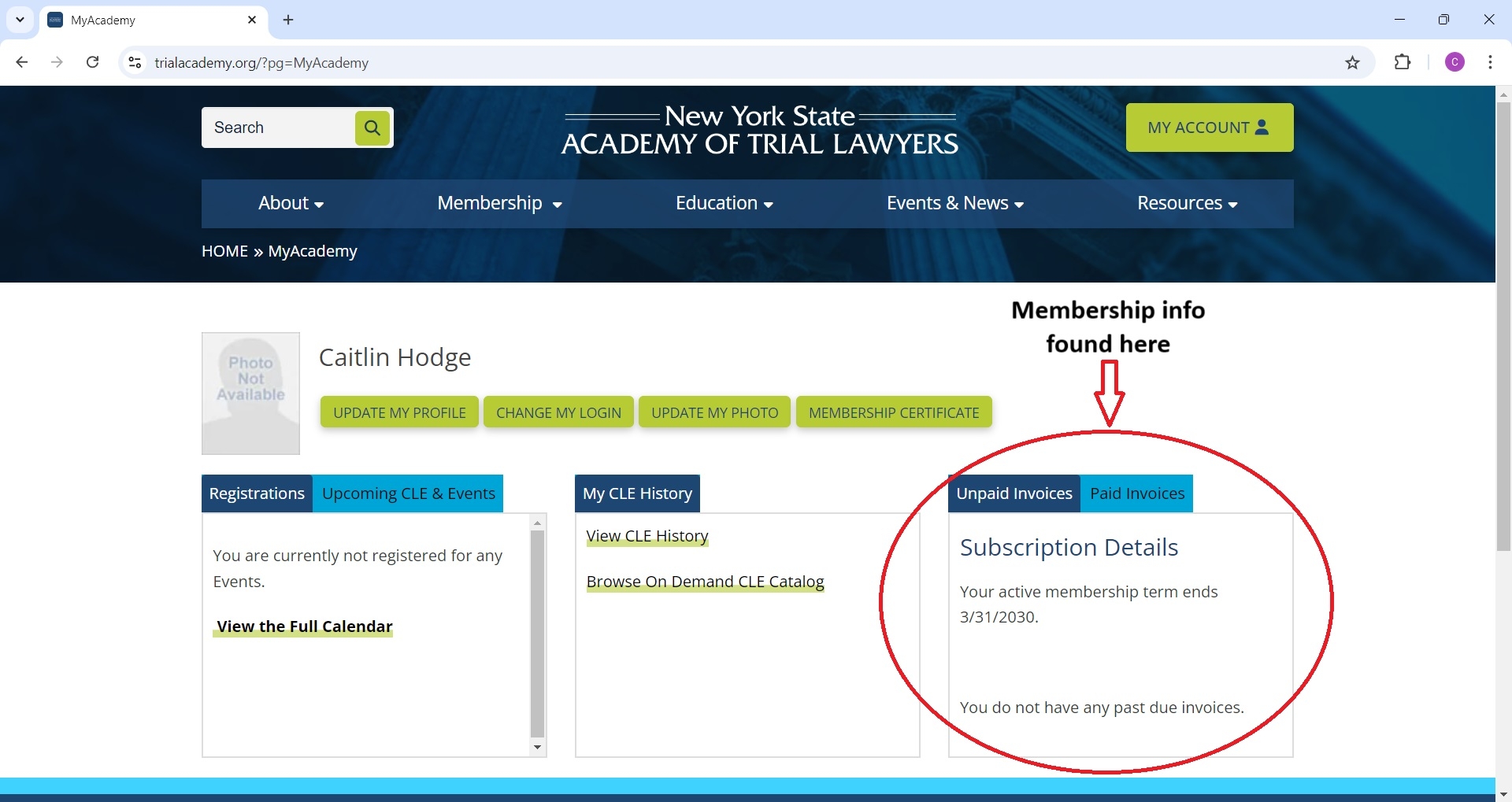Viewport: 1512px width, 802px height.
Task: Open the View CLE History link
Action: tap(647, 536)
